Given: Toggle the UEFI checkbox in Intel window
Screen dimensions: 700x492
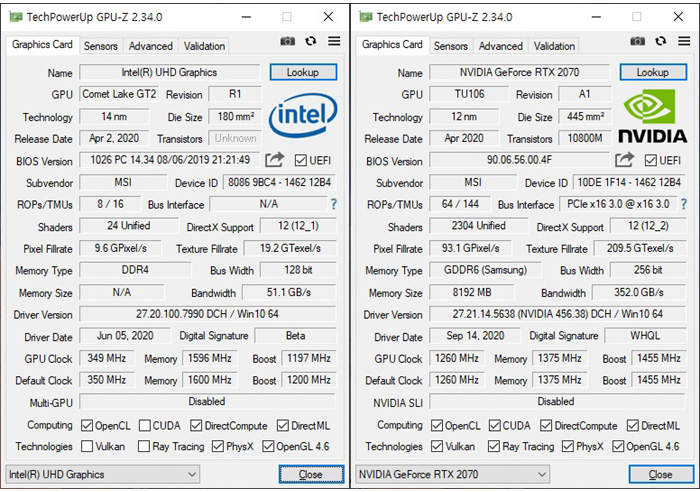Looking at the screenshot, I should tap(301, 161).
